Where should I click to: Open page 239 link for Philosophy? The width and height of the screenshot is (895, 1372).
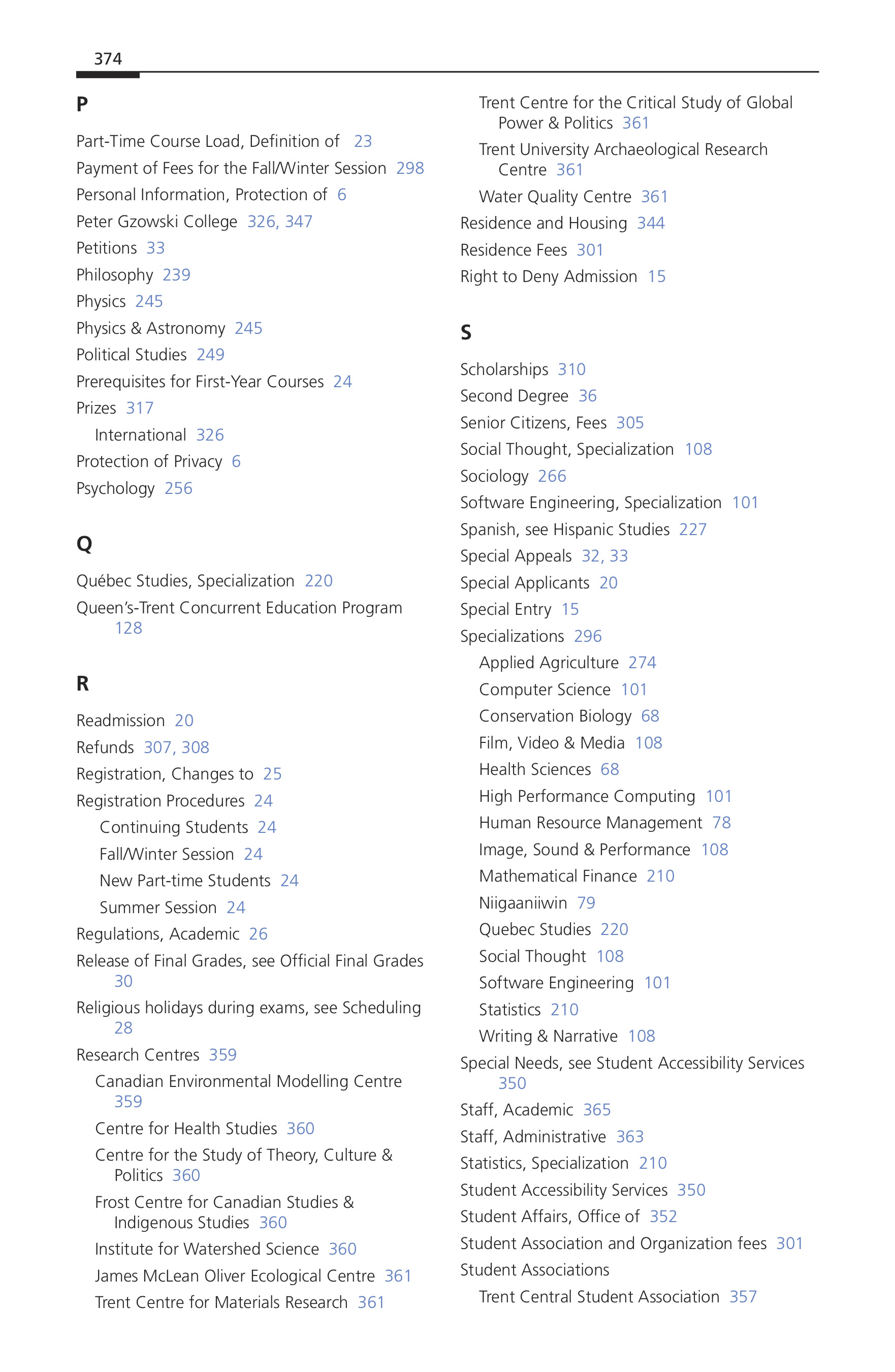click(x=176, y=275)
